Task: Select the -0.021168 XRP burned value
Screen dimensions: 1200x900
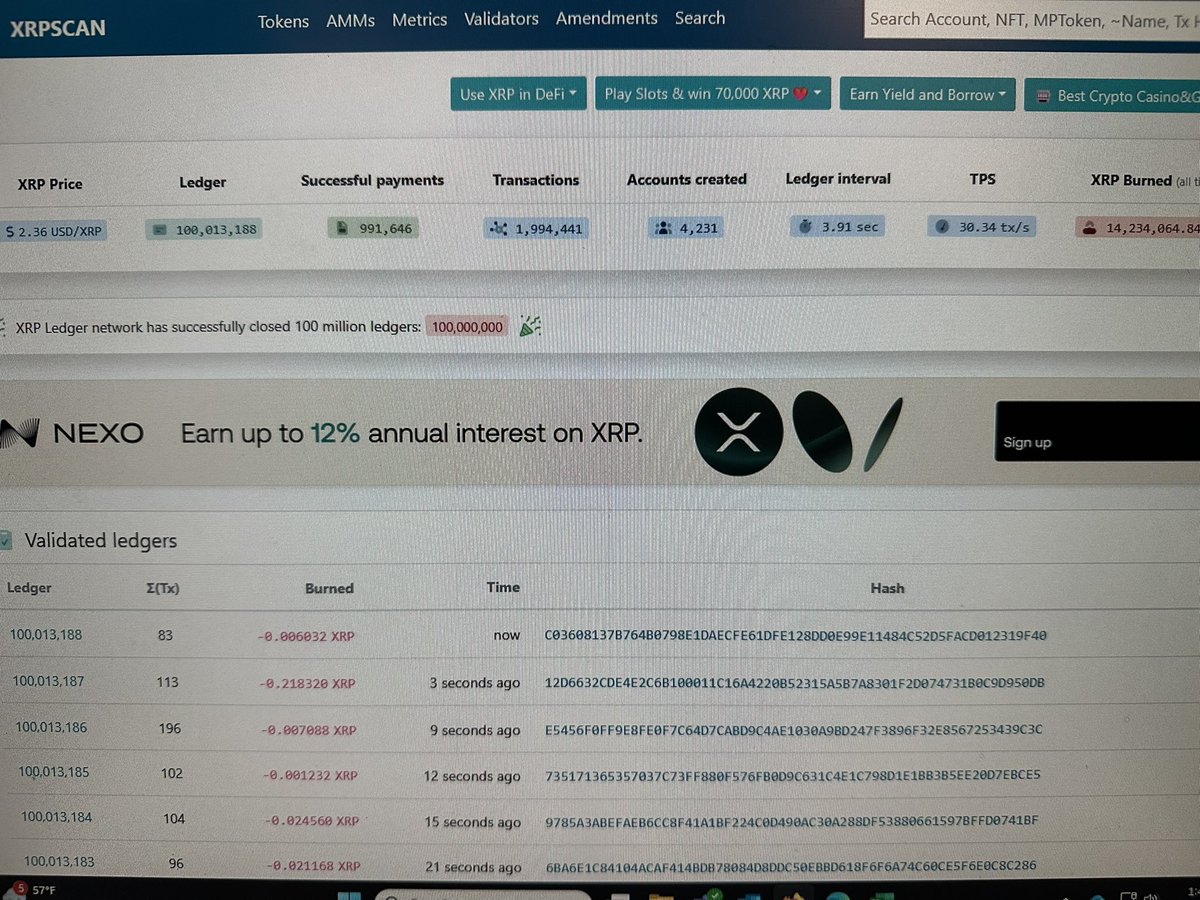Action: click(314, 866)
